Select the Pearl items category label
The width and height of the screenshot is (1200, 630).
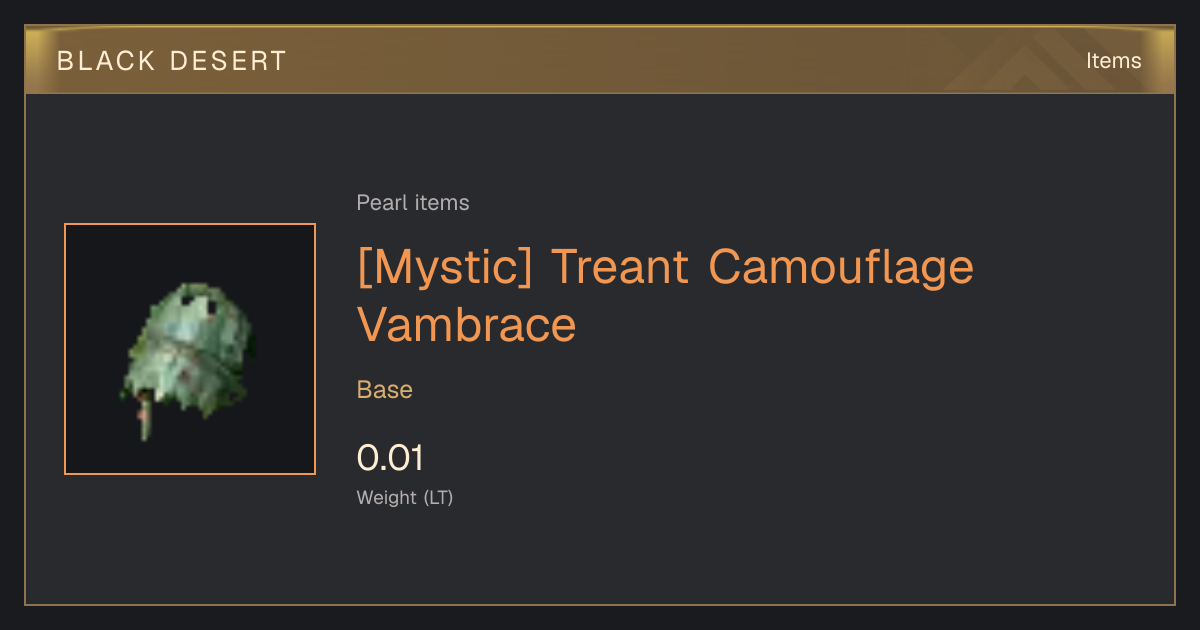(413, 203)
